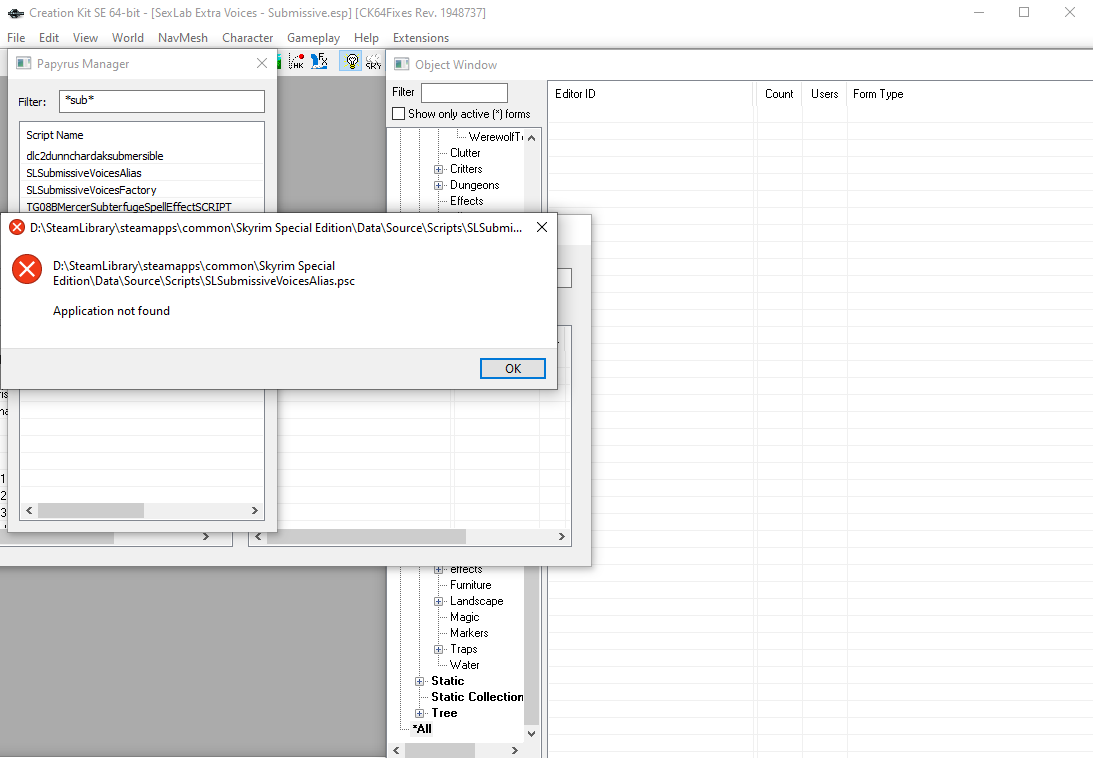Select the Water tree item

coord(464,665)
